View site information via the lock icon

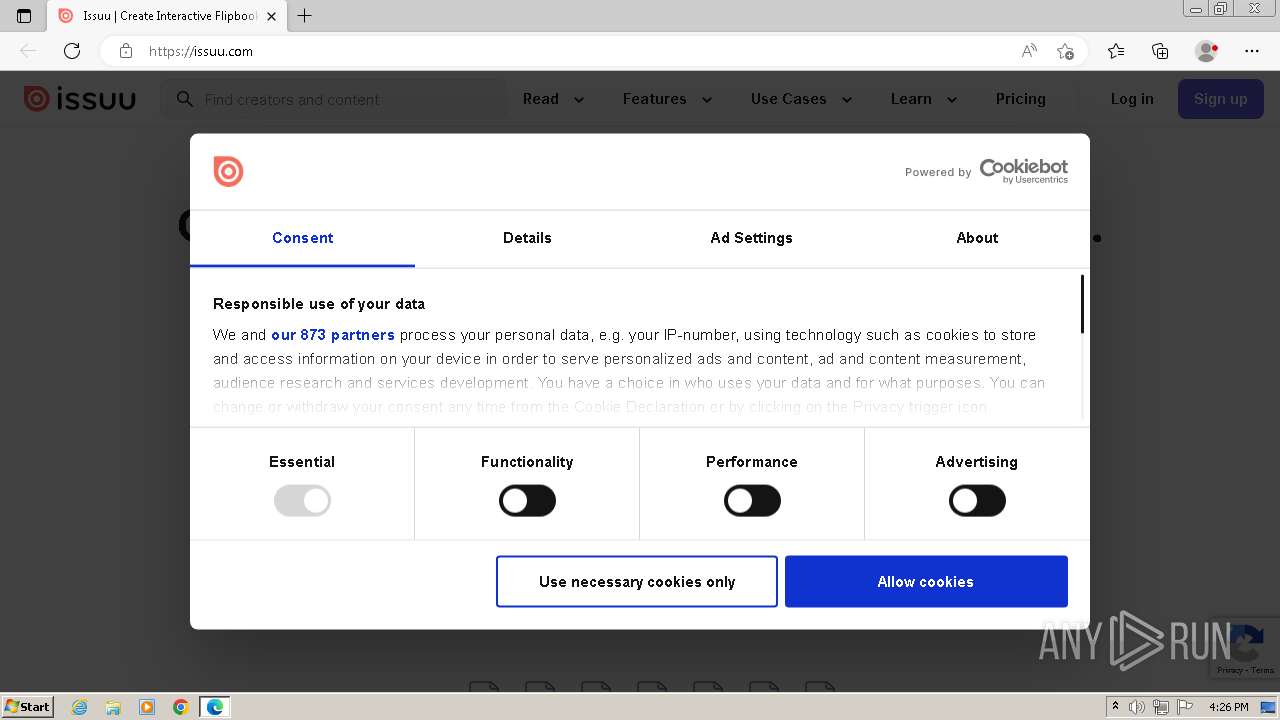[x=126, y=51]
